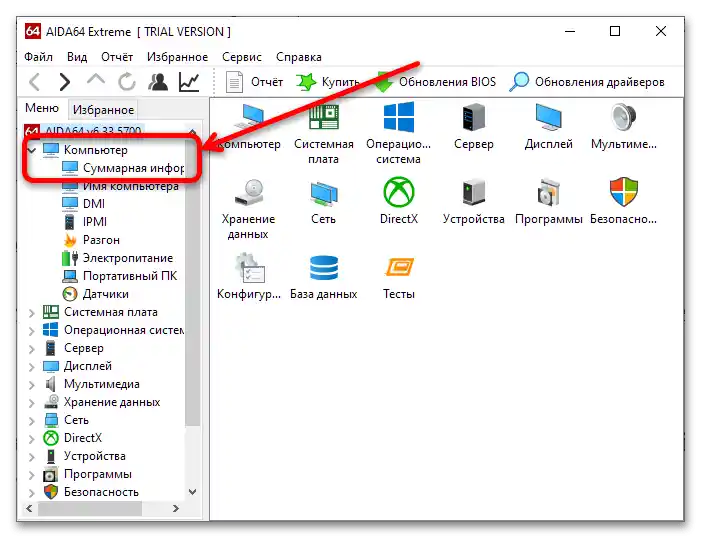Open the Отчёт menu in menu bar
The height and width of the screenshot is (538, 701).
tap(117, 57)
